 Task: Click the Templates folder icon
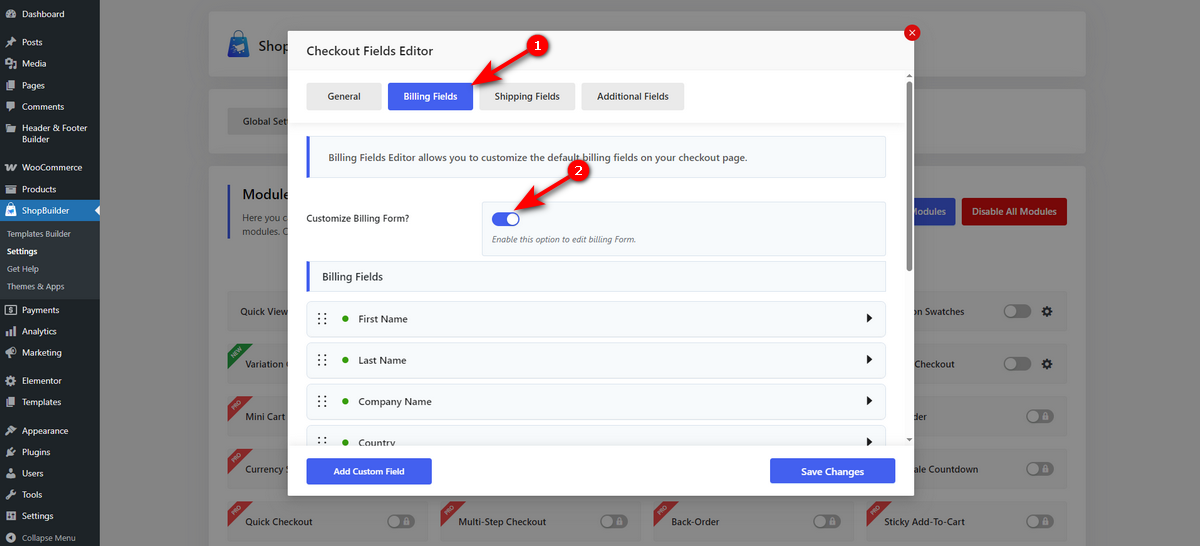point(10,402)
